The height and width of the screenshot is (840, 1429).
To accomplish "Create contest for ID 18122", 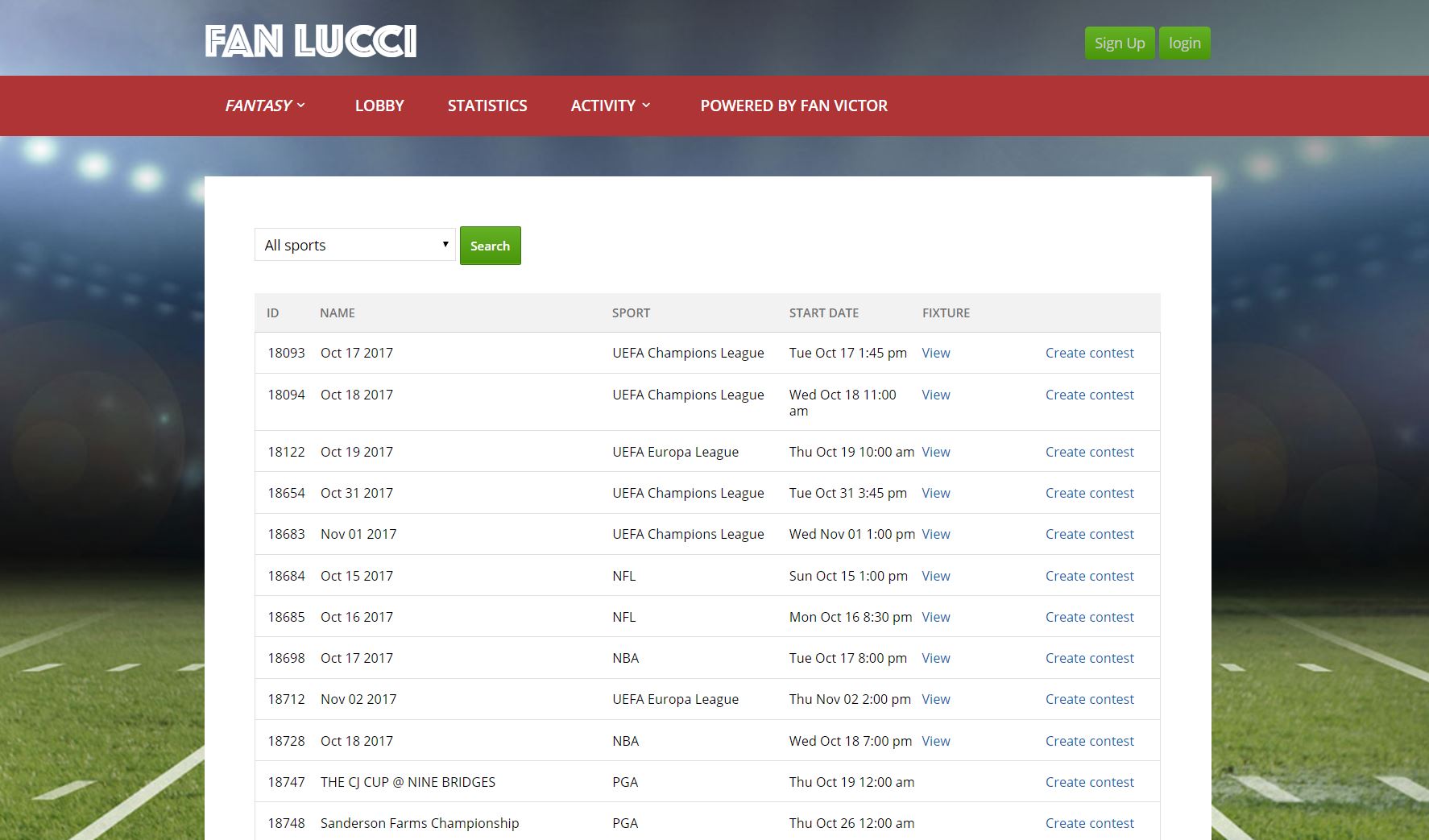I will tap(1090, 452).
